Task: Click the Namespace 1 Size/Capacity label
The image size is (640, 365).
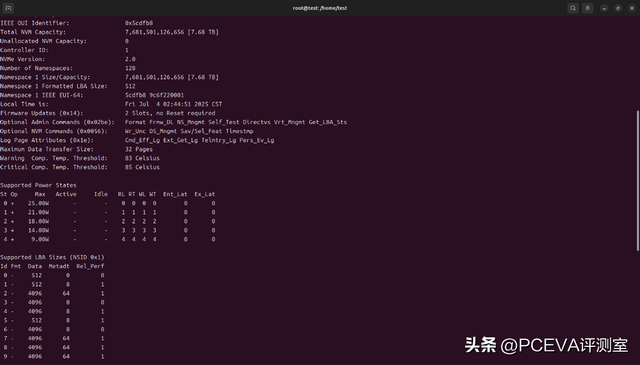Action: (45, 77)
